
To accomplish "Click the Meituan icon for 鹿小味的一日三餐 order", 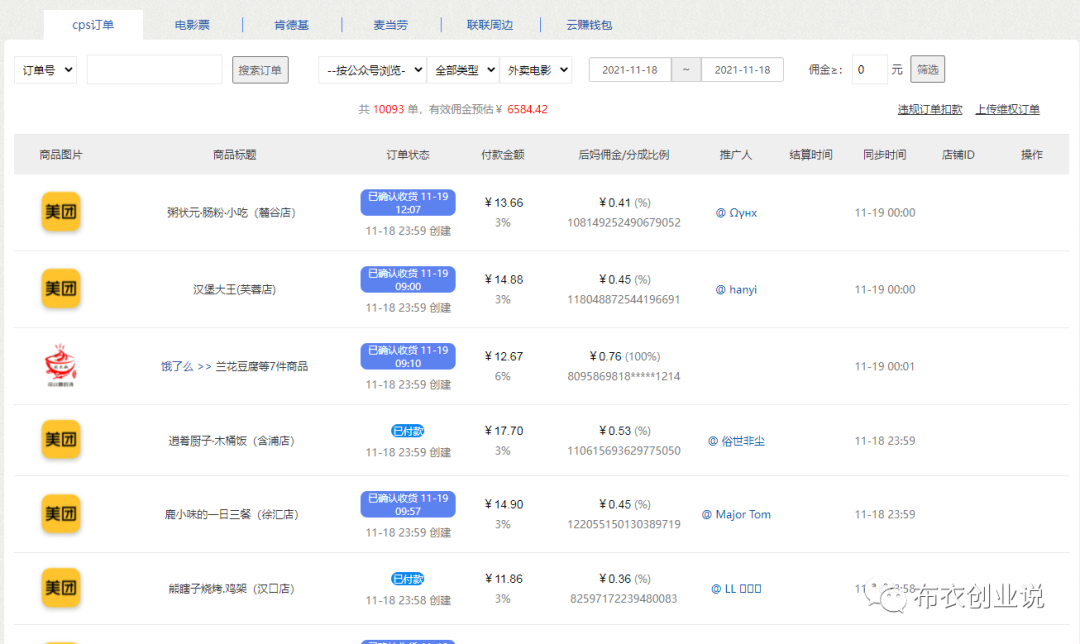I will pos(61,514).
